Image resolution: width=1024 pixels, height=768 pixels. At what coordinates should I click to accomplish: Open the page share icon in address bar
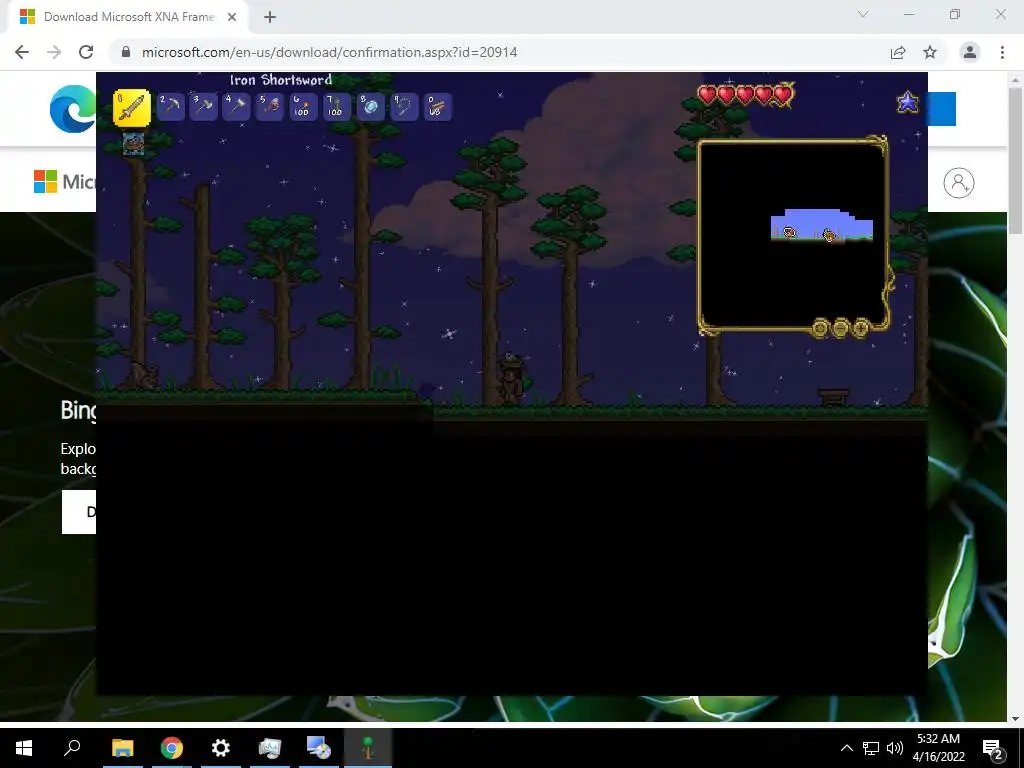pos(898,52)
